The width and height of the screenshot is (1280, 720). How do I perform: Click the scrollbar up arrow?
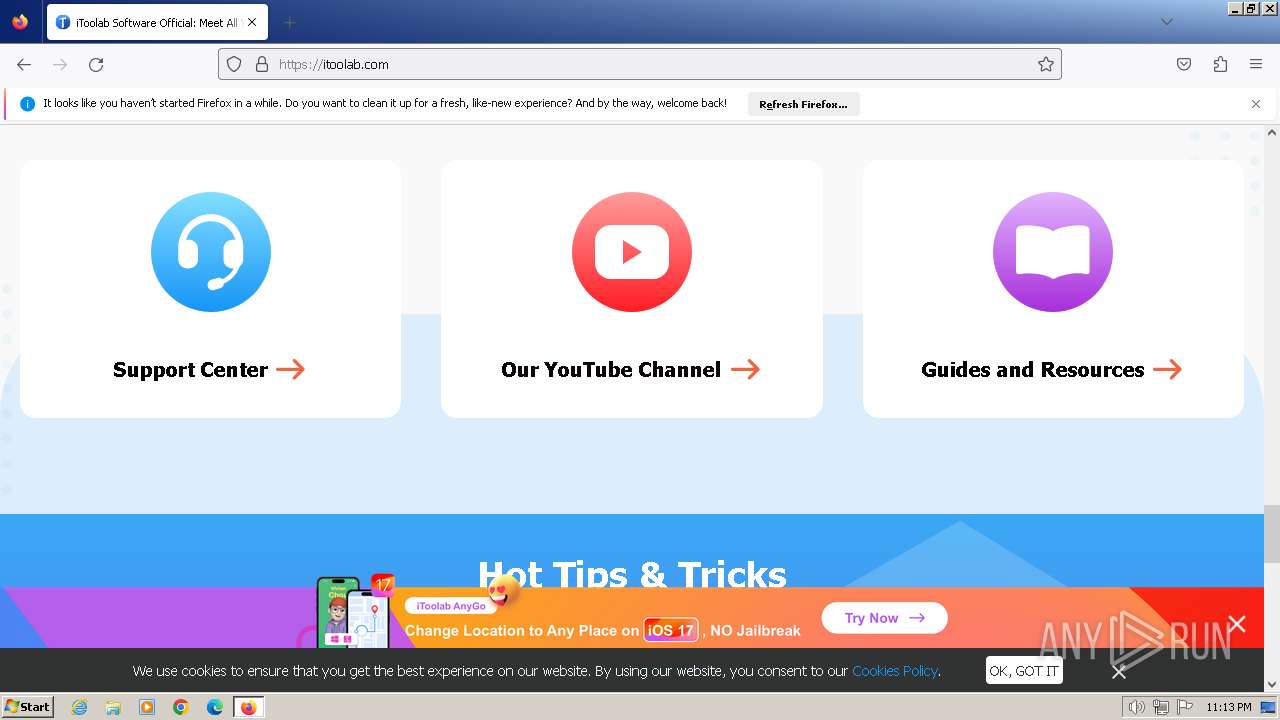[x=1272, y=132]
